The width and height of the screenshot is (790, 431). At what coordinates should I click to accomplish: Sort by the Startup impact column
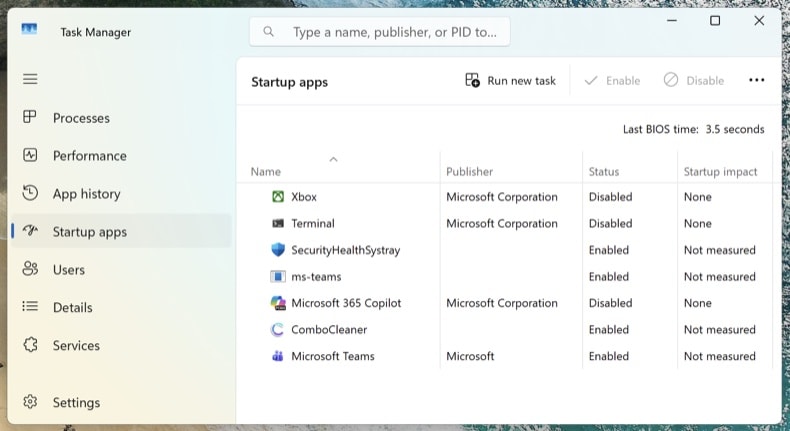[x=720, y=171]
